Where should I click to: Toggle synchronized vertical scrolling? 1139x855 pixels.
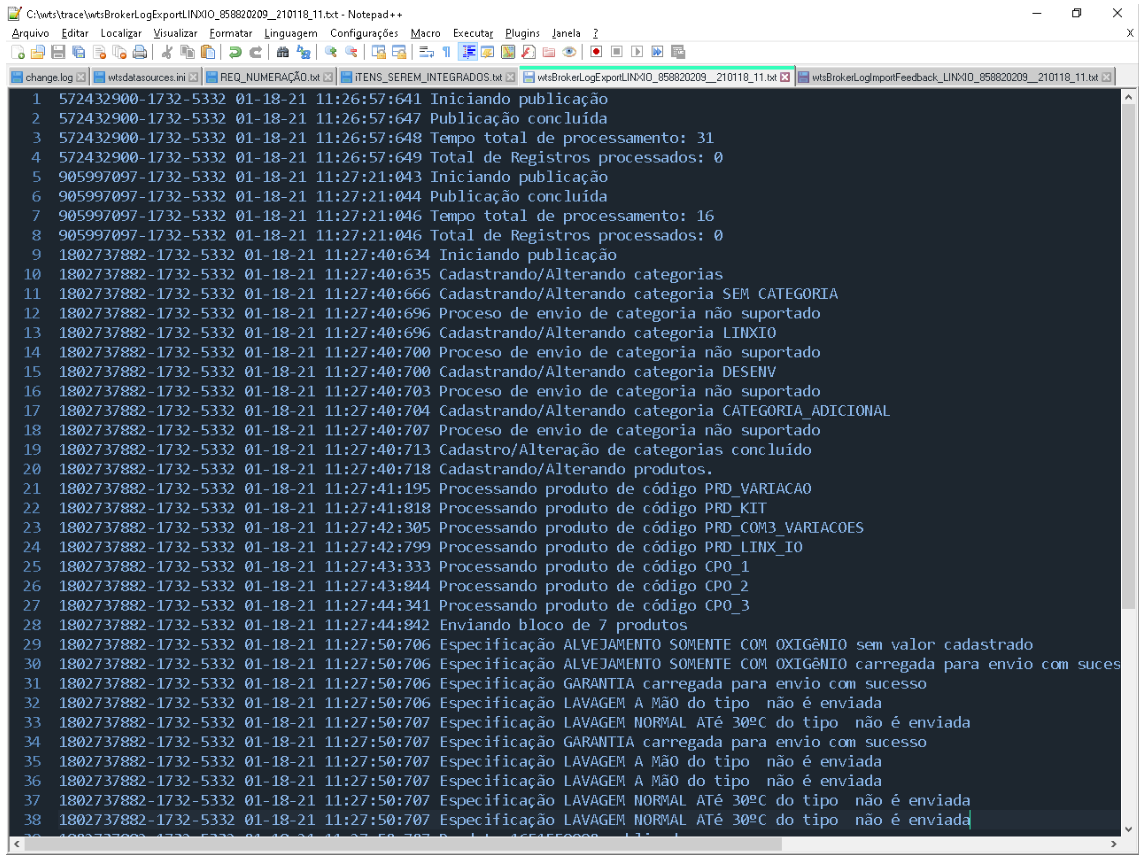(x=378, y=52)
